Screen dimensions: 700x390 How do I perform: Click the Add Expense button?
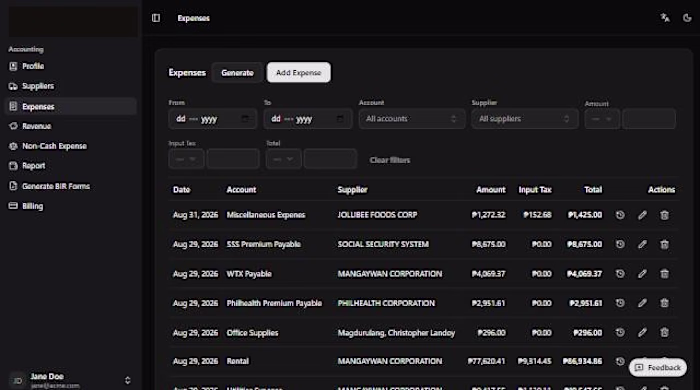tap(299, 72)
